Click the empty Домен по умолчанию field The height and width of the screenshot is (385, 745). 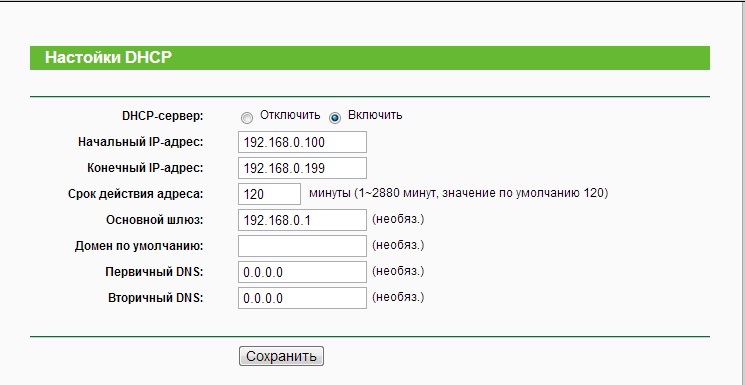302,246
